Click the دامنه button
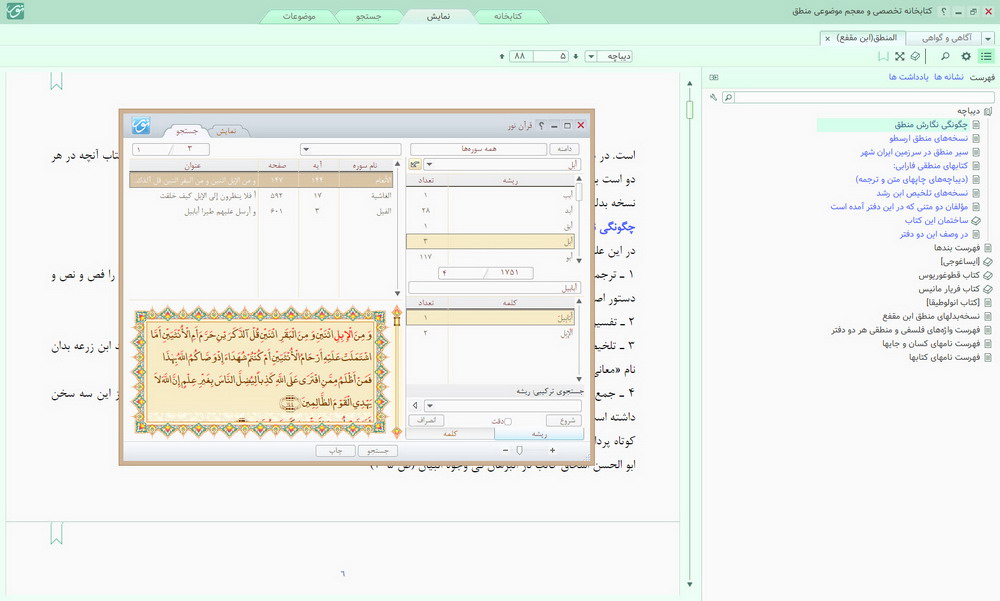This screenshot has width=1000, height=601. [564, 149]
